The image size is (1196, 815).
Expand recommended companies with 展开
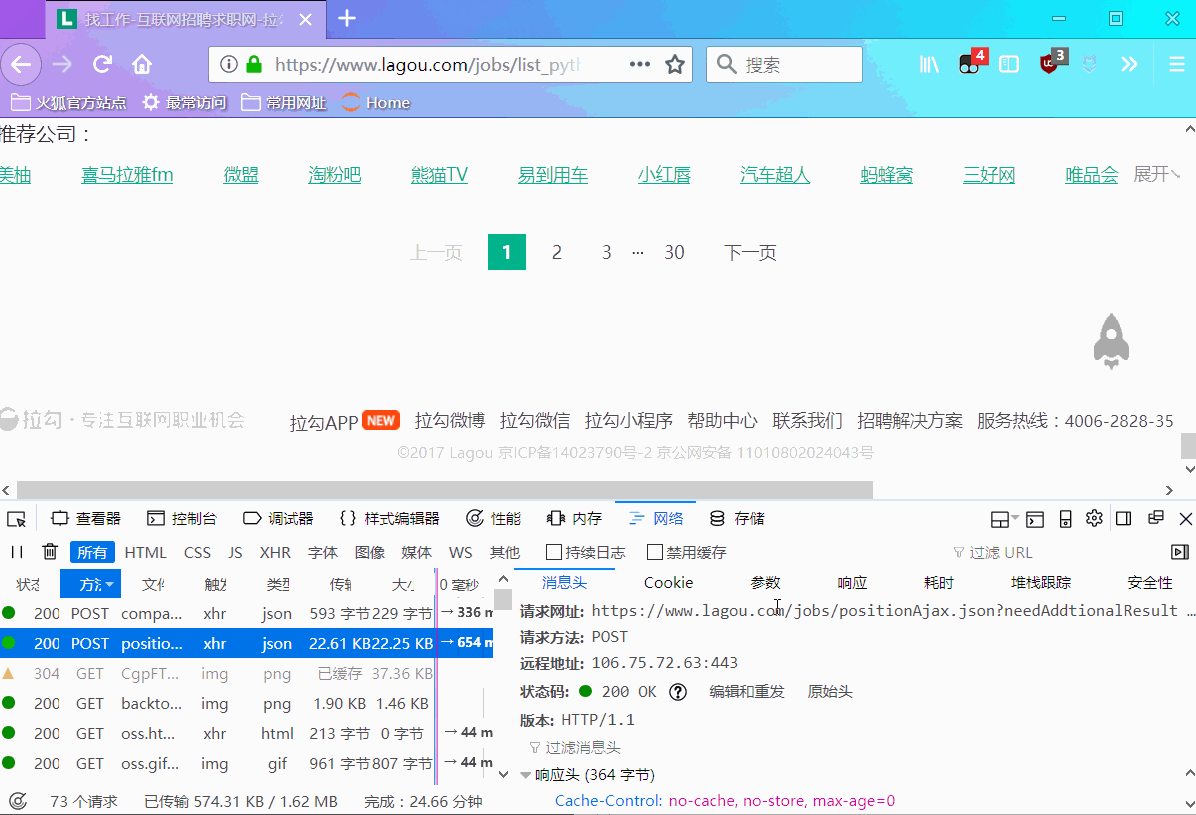point(1156,175)
